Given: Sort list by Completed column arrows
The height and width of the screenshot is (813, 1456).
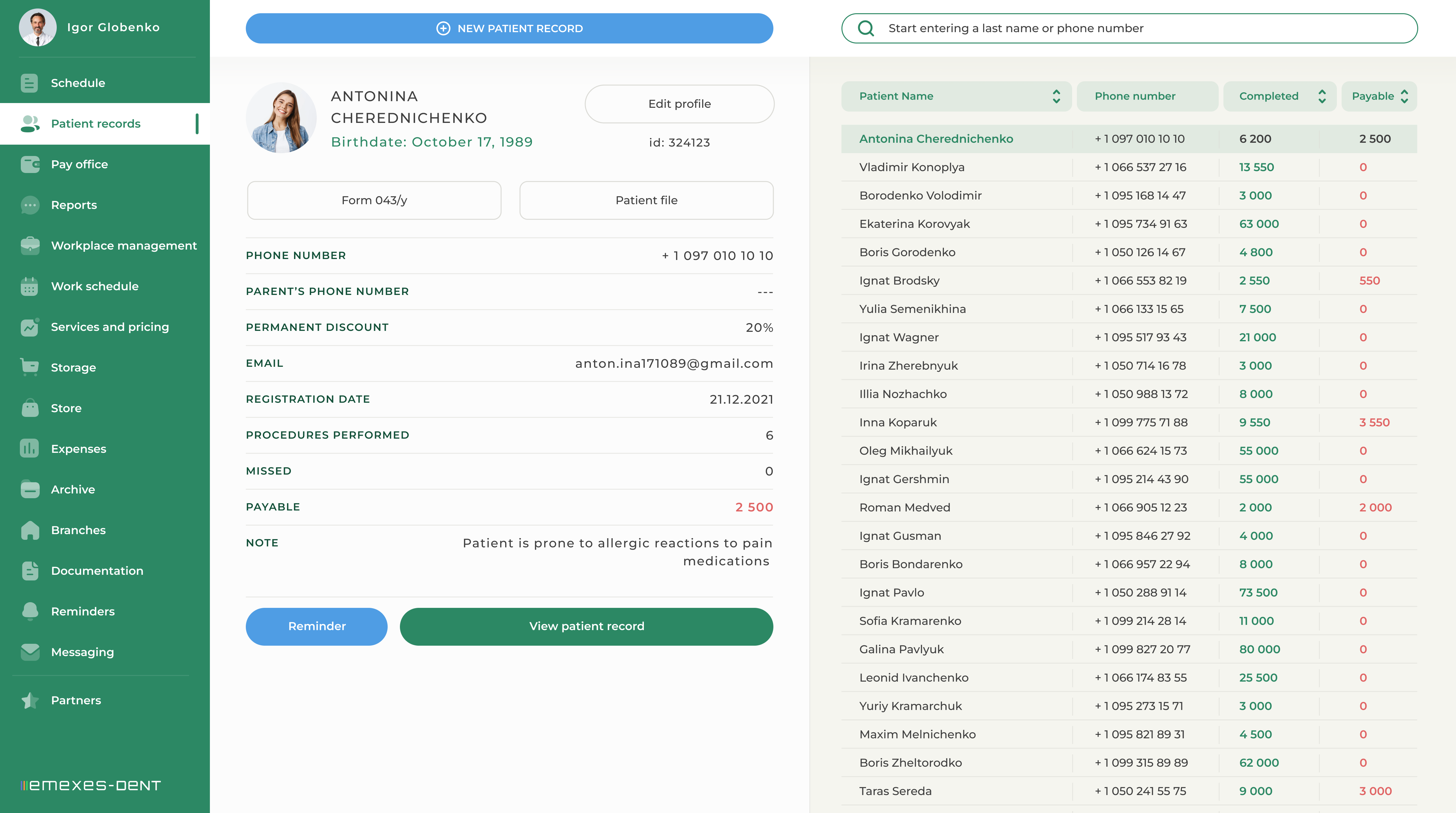Looking at the screenshot, I should 1321,96.
